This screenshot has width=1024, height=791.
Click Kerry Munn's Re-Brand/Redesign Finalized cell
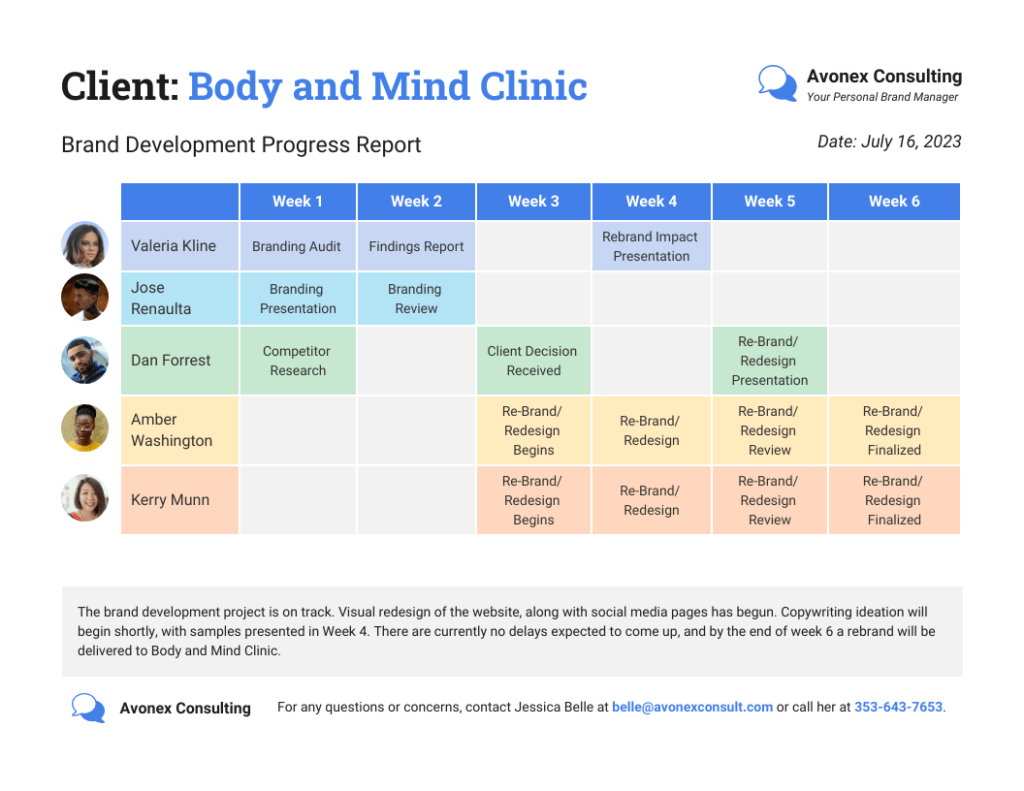click(x=893, y=500)
